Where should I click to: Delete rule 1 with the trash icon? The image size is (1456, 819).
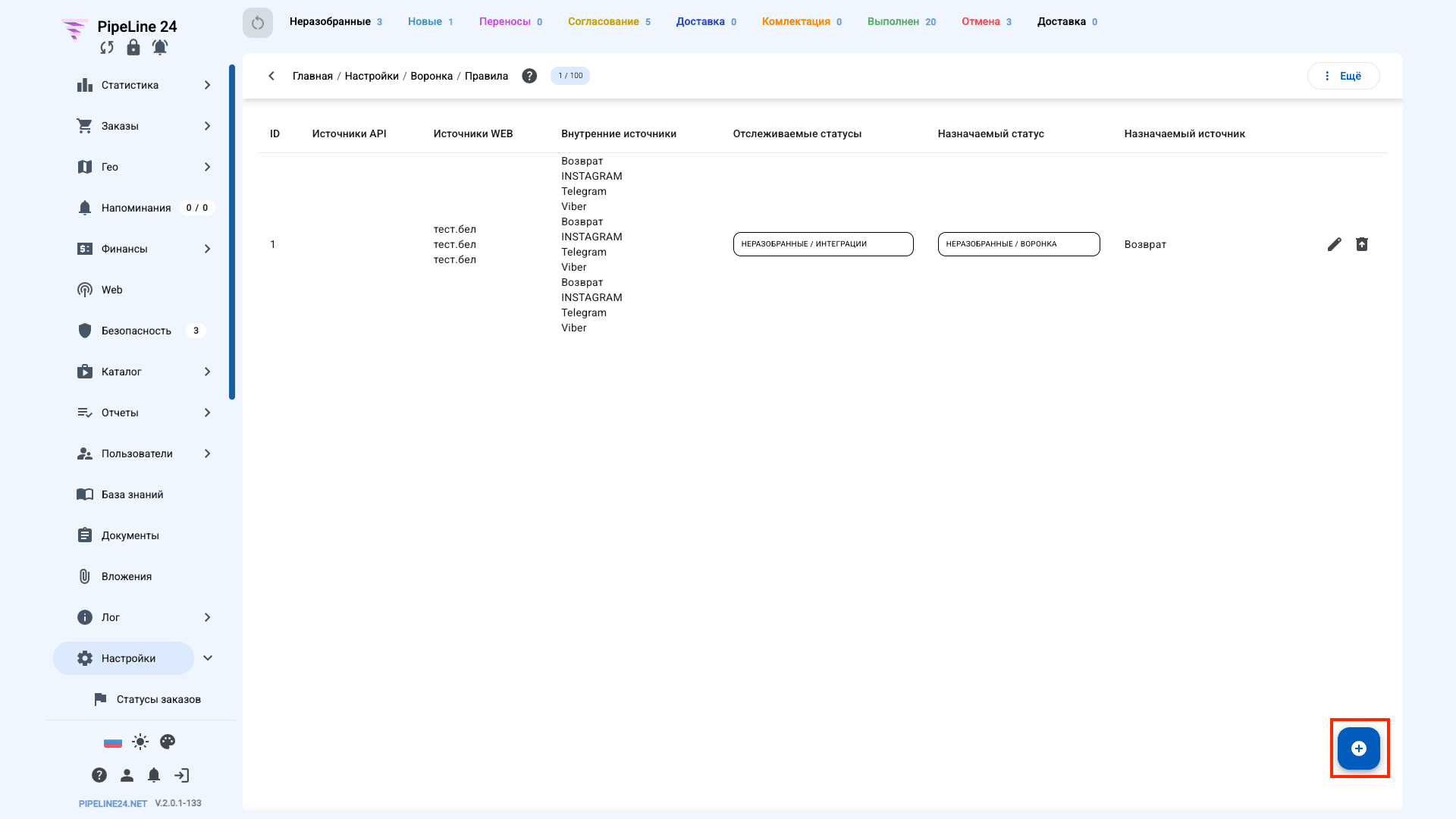coord(1362,244)
